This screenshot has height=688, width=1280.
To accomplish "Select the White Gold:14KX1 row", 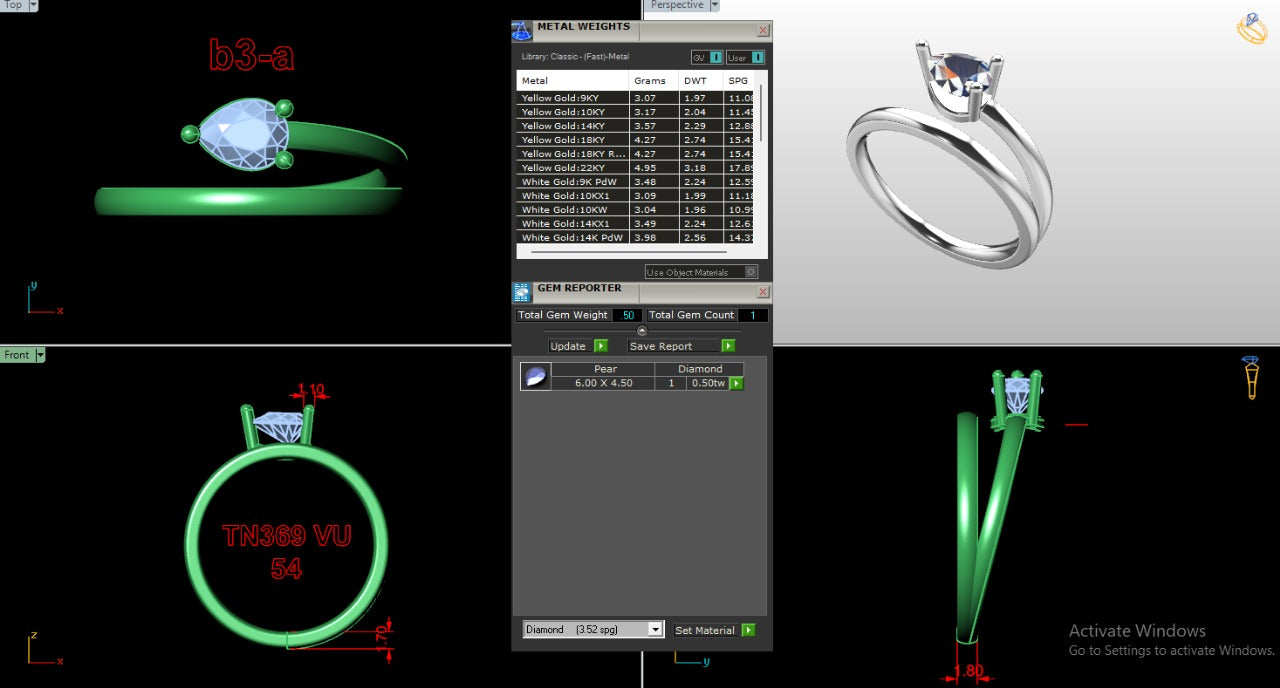I will point(637,224).
